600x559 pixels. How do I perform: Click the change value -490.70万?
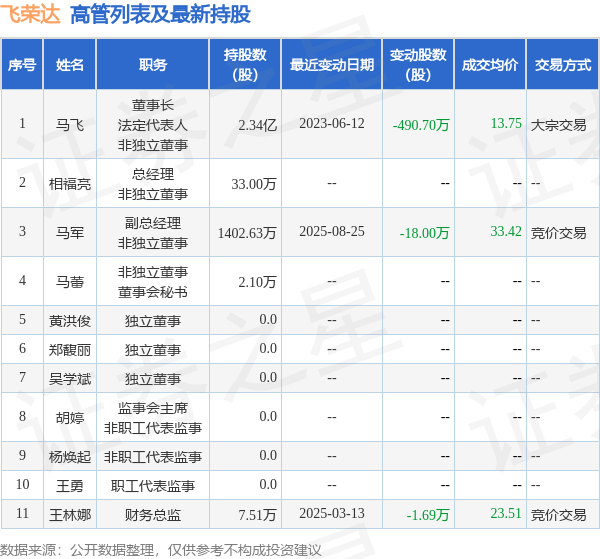point(421,125)
